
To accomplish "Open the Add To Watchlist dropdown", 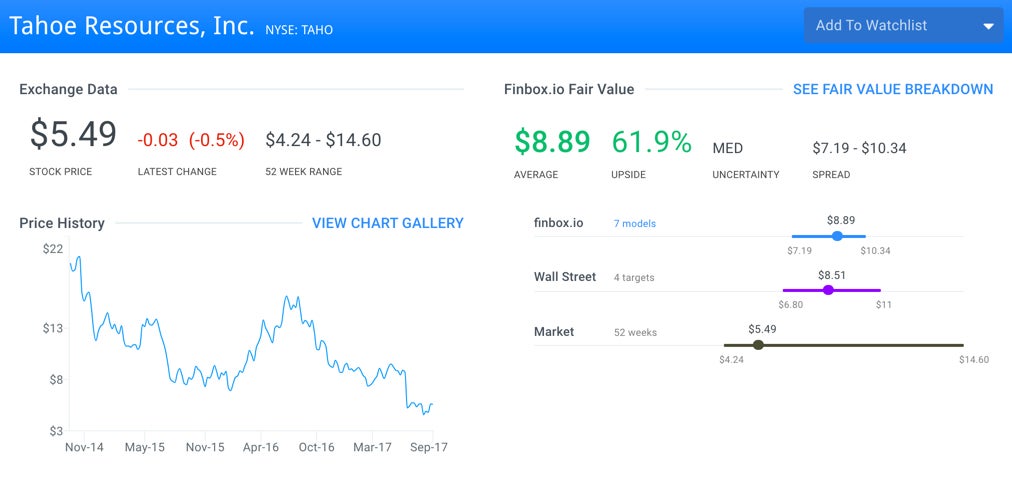I will pyautogui.click(x=888, y=26).
